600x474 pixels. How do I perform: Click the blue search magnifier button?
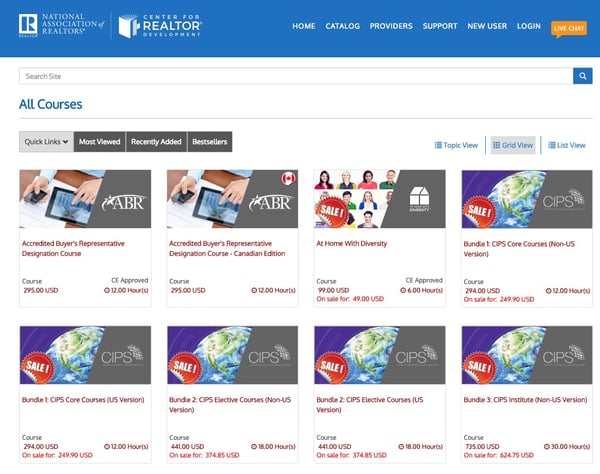point(582,76)
